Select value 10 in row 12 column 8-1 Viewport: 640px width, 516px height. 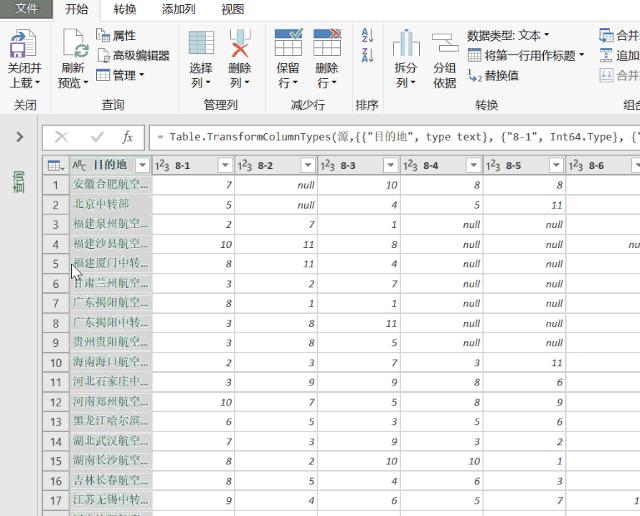[193, 403]
